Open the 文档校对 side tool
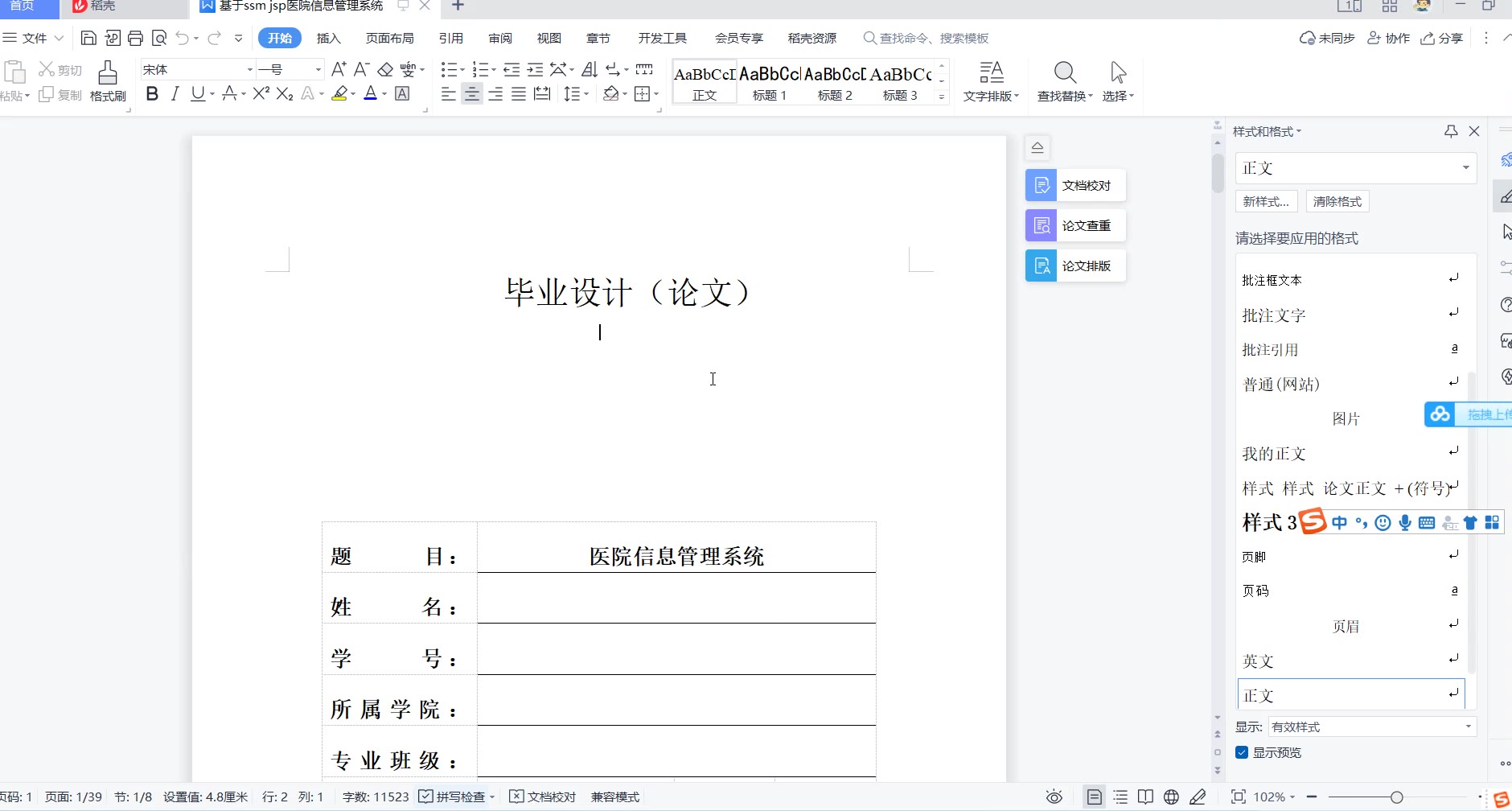 coord(1075,185)
